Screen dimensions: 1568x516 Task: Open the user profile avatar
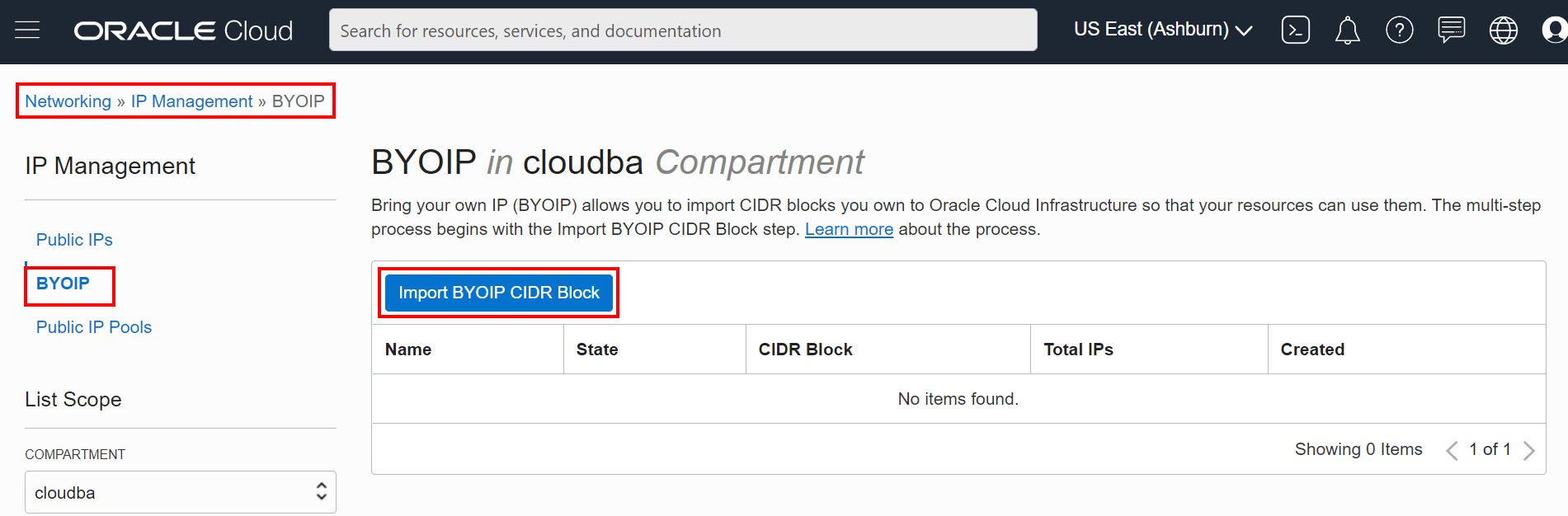click(x=1554, y=30)
